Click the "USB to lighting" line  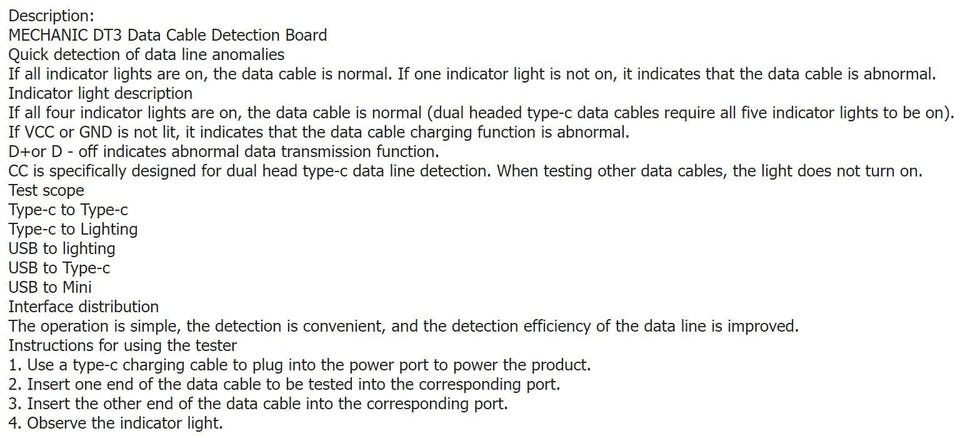pyautogui.click(x=61, y=248)
